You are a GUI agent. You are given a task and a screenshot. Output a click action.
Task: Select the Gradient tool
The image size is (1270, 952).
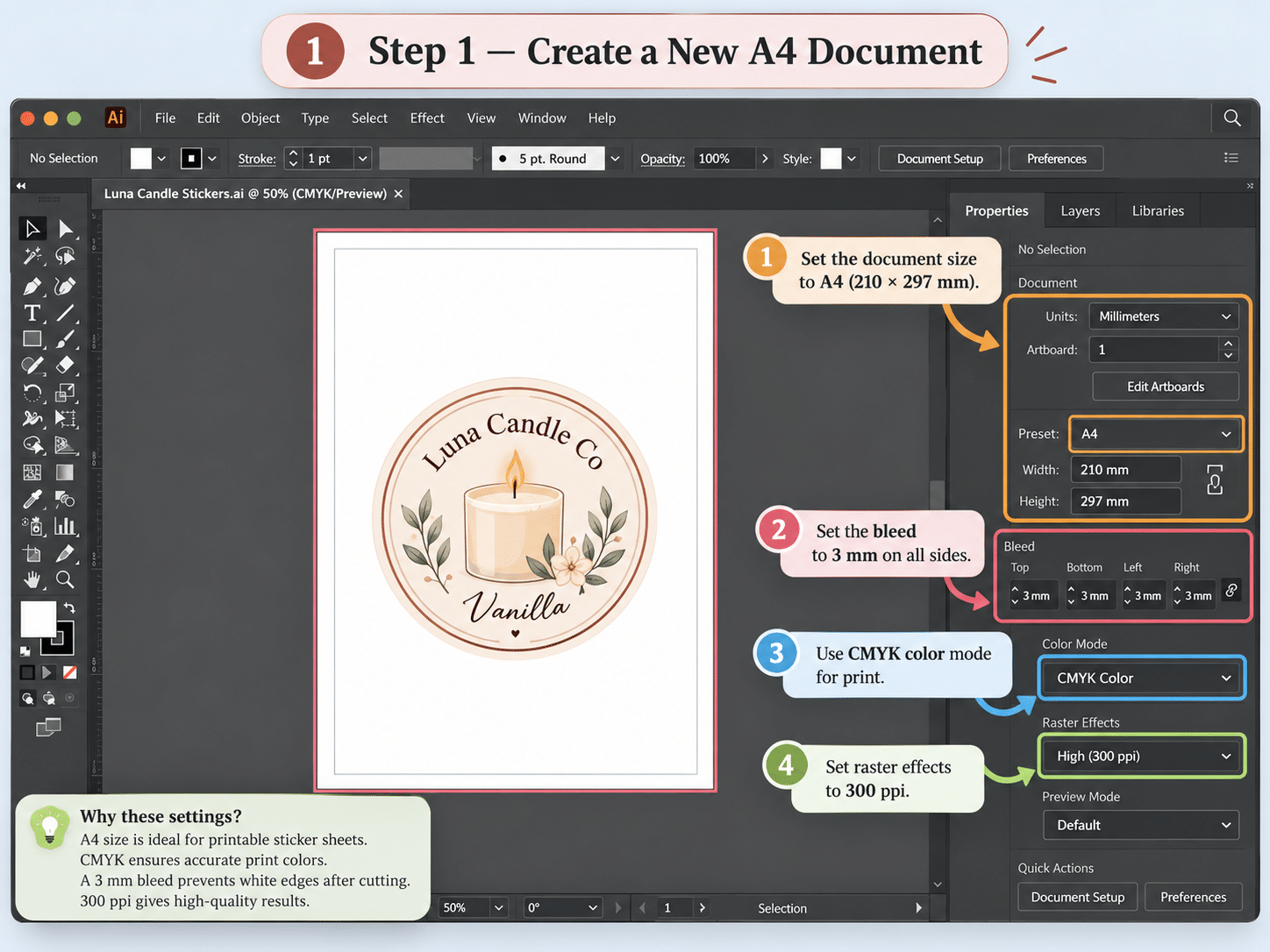[x=65, y=472]
